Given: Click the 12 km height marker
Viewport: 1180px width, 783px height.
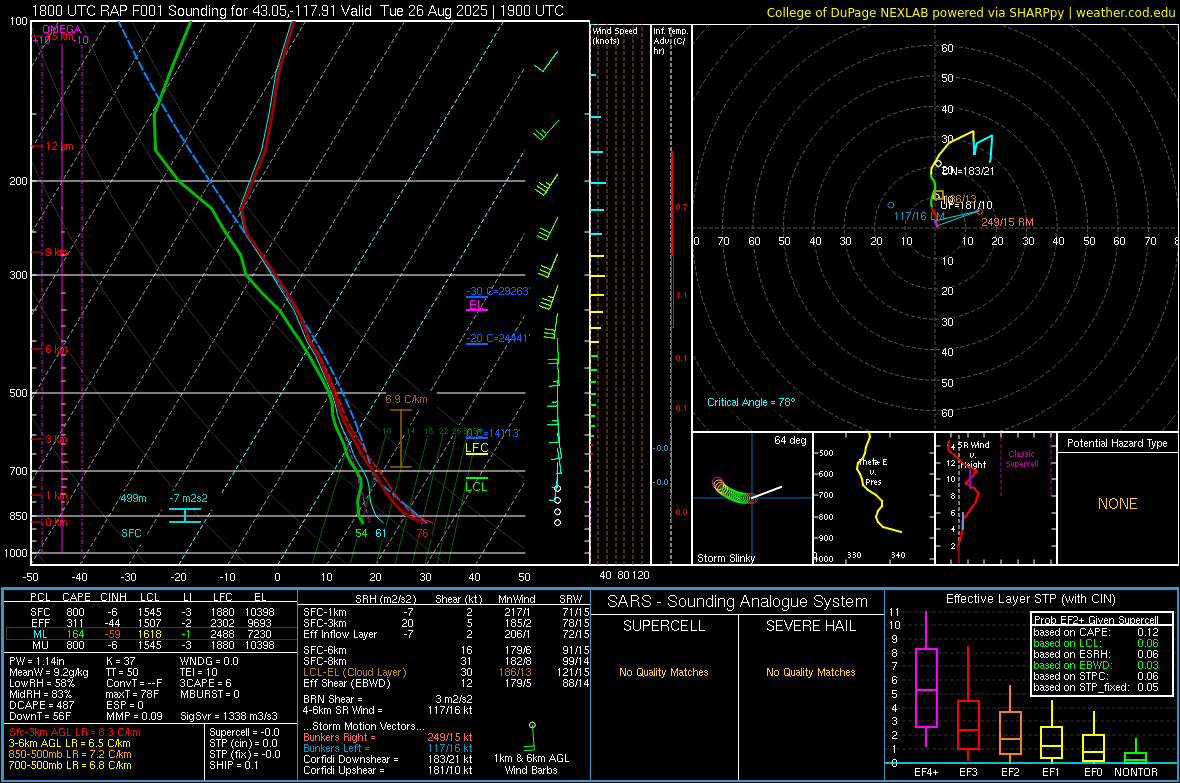Looking at the screenshot, I should coord(59,146).
